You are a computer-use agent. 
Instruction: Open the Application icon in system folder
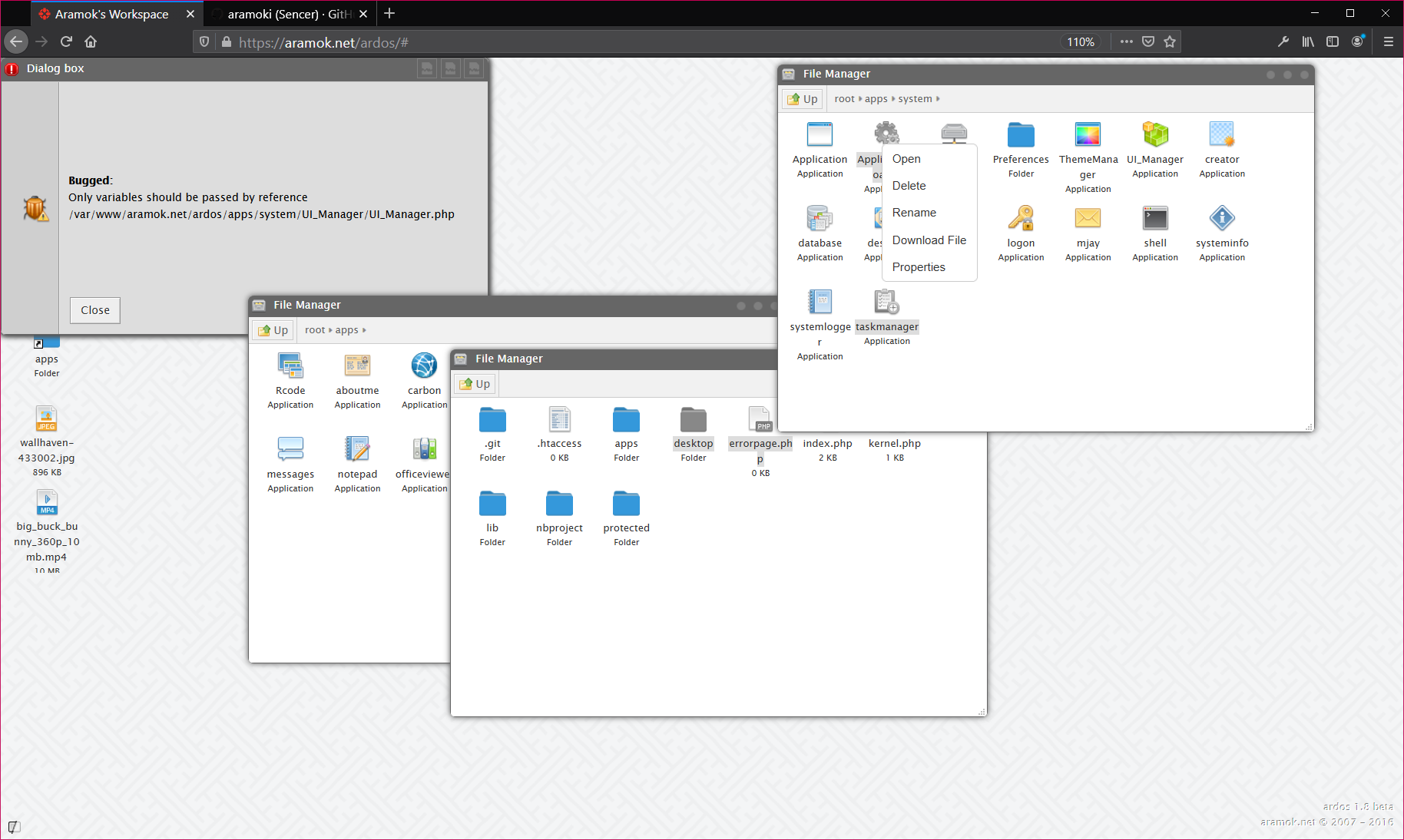[x=820, y=135]
